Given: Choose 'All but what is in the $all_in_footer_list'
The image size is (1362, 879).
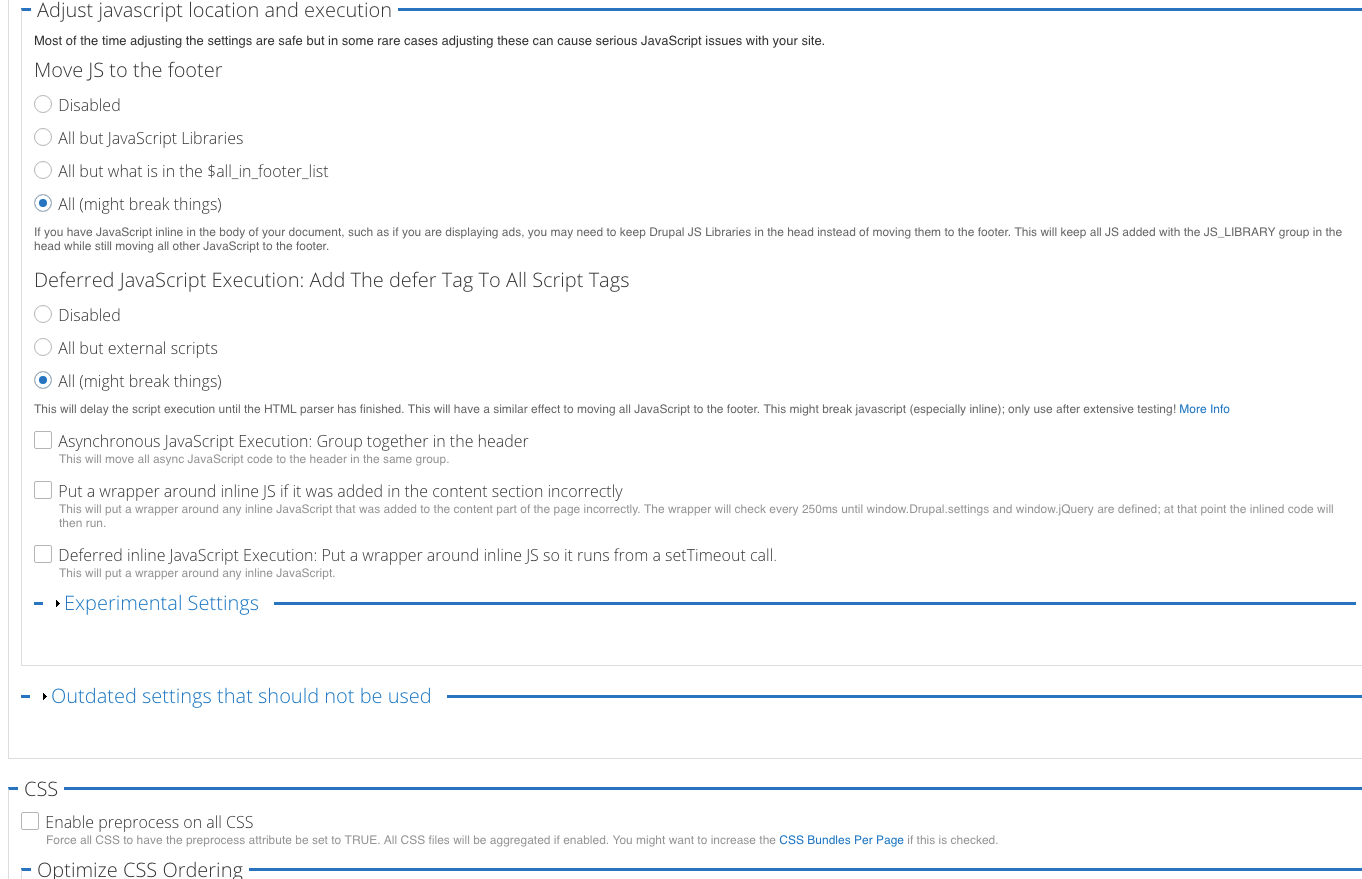Looking at the screenshot, I should pos(43,171).
